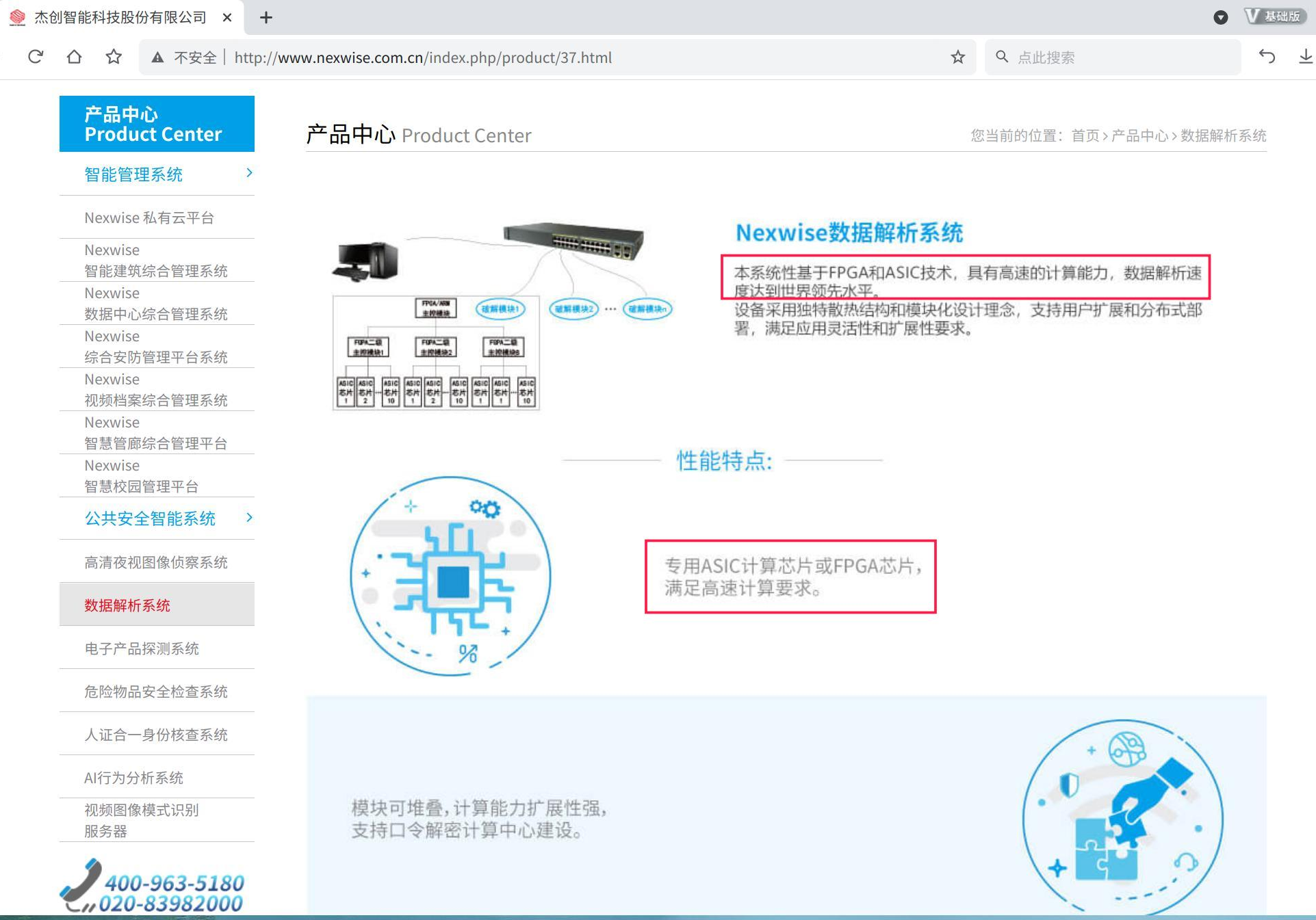Screen dimensions: 1316x920
Task: Click the undo/back arrow icon
Action: point(1267,57)
